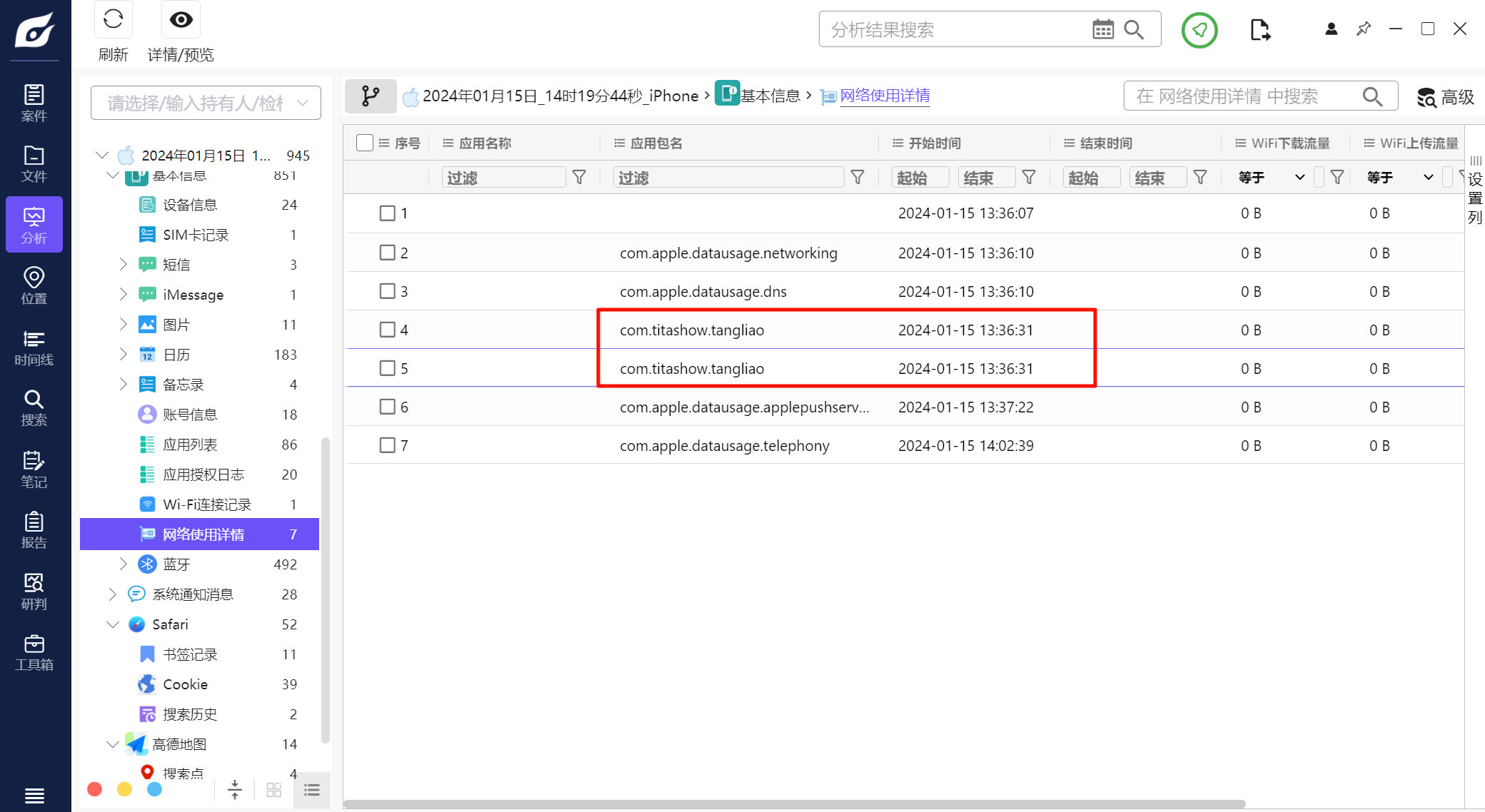This screenshot has width=1485, height=812.
Task: Check the checkbox for row 4
Action: tap(388, 330)
